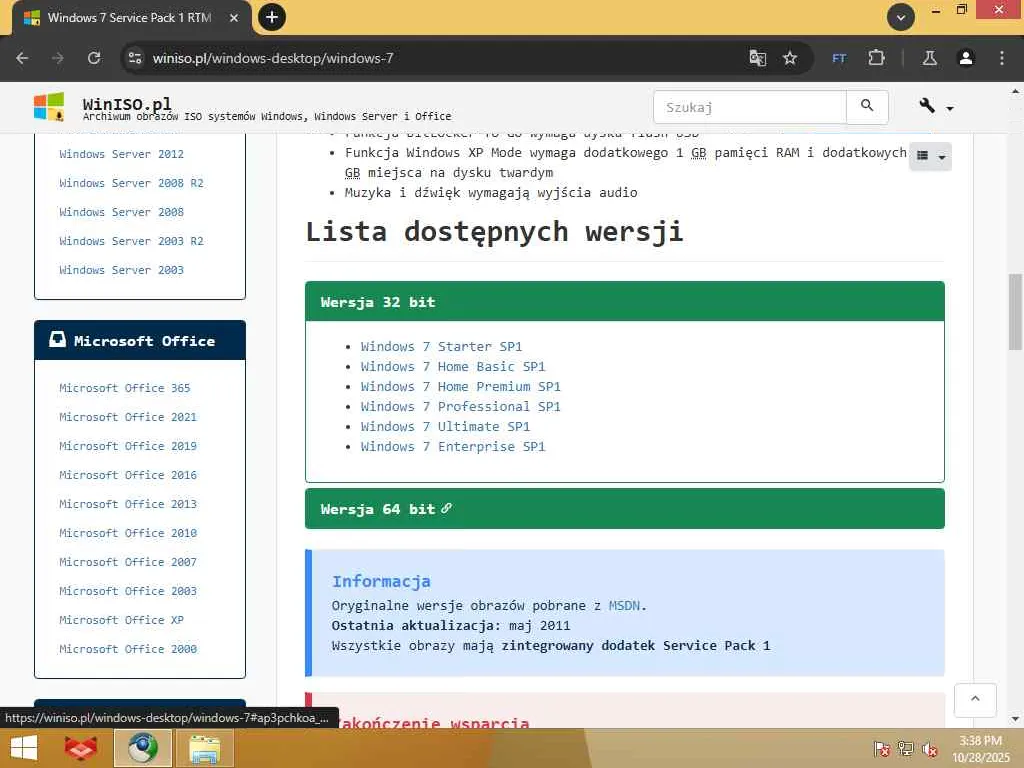This screenshot has height=768, width=1024.
Task: Open Microsoft Office 2019 link
Action: pos(128,446)
